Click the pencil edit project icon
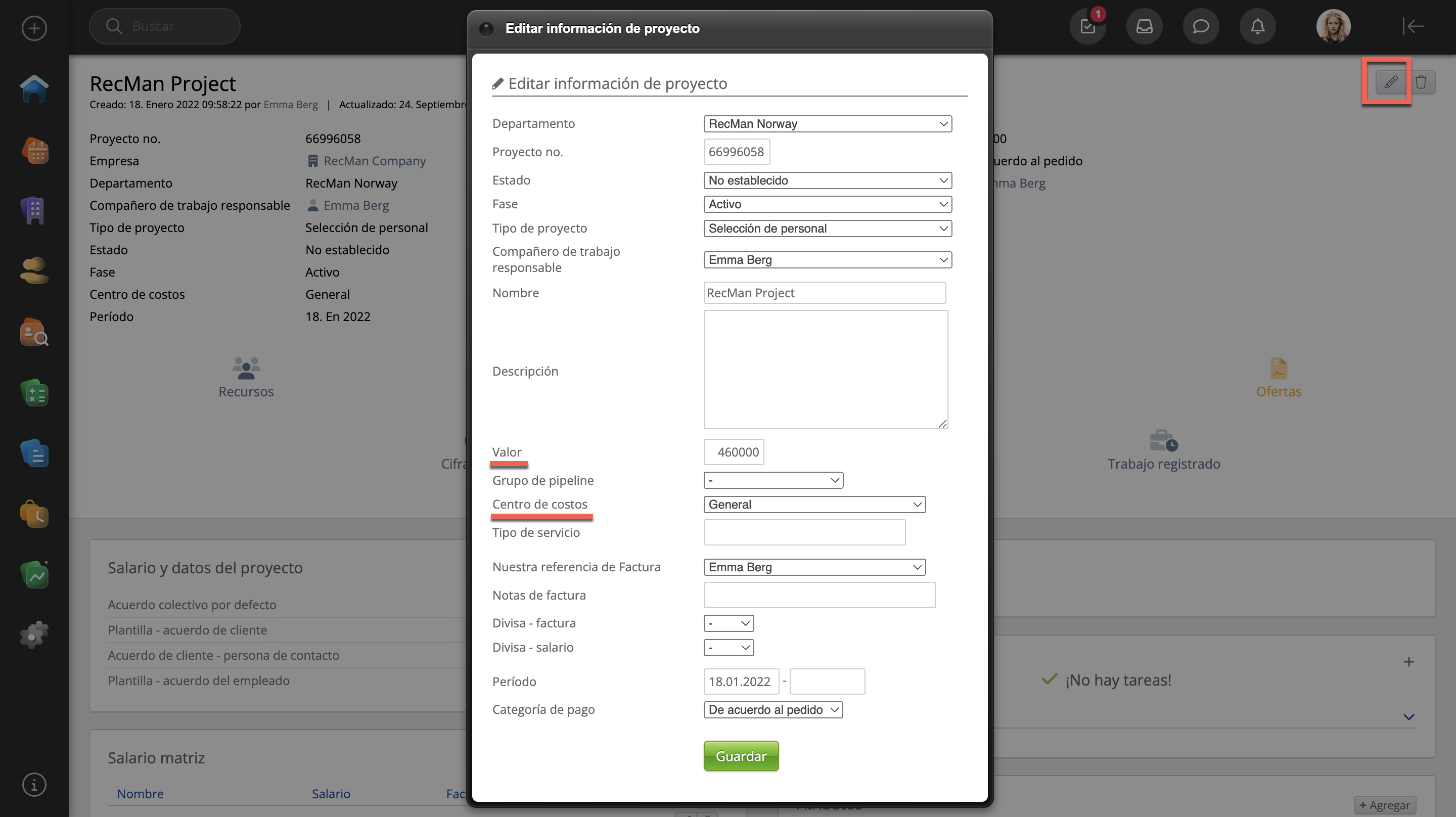This screenshot has width=1456, height=817. [x=1390, y=82]
